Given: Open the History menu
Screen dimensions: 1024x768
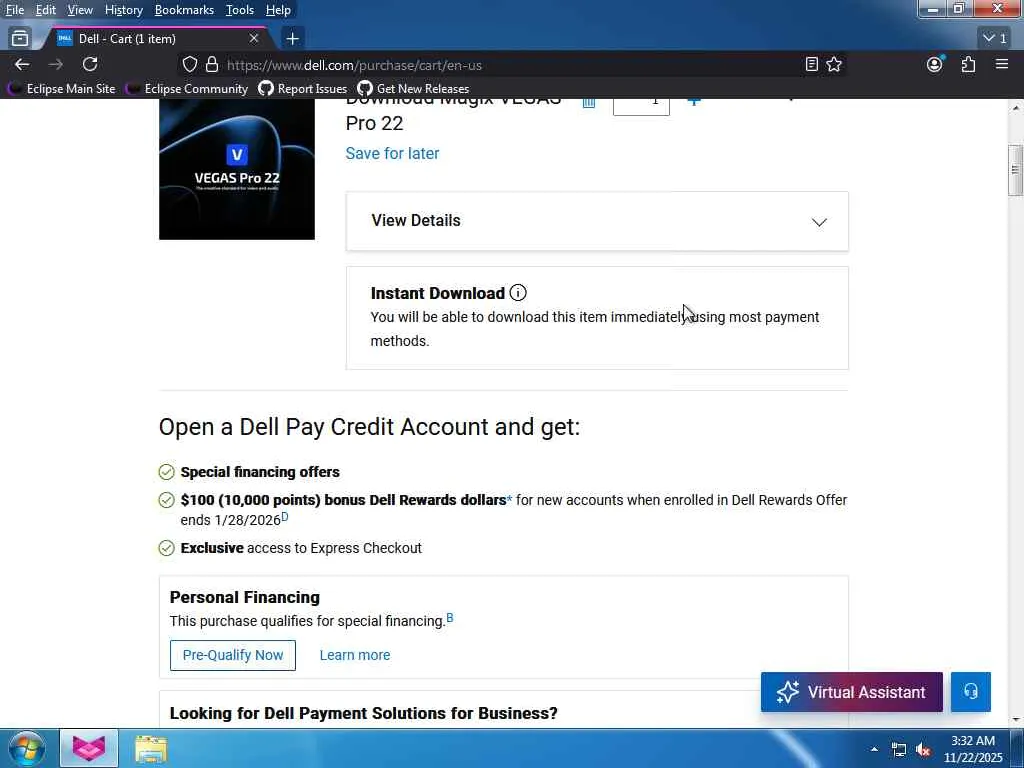Looking at the screenshot, I should pyautogui.click(x=123, y=10).
